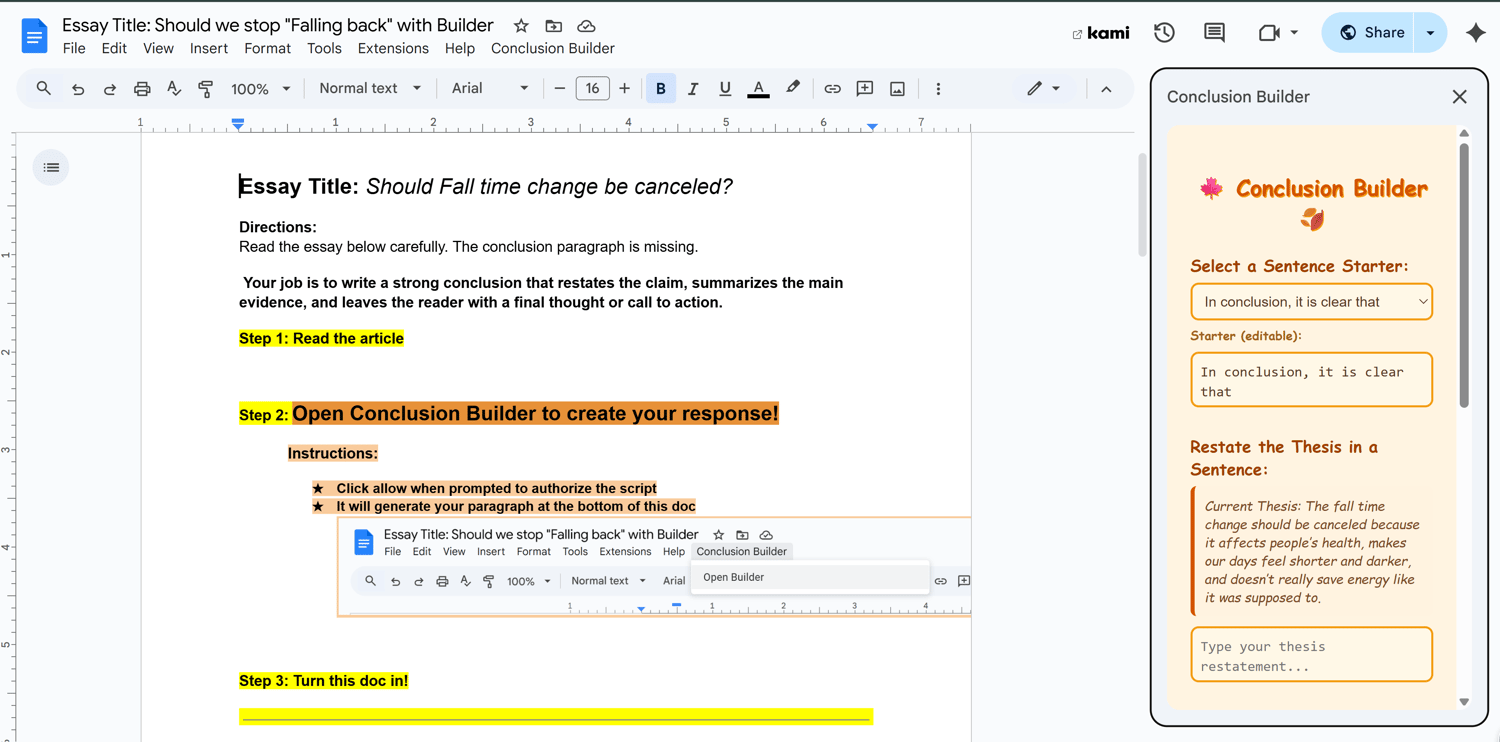Decrease font size with minus button
Image resolution: width=1500 pixels, height=742 pixels.
click(560, 89)
